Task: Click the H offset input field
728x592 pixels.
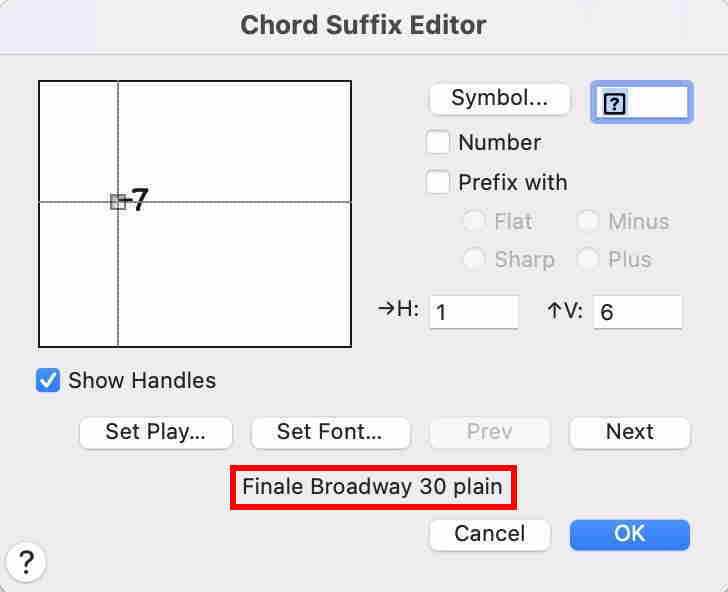Action: (473, 312)
